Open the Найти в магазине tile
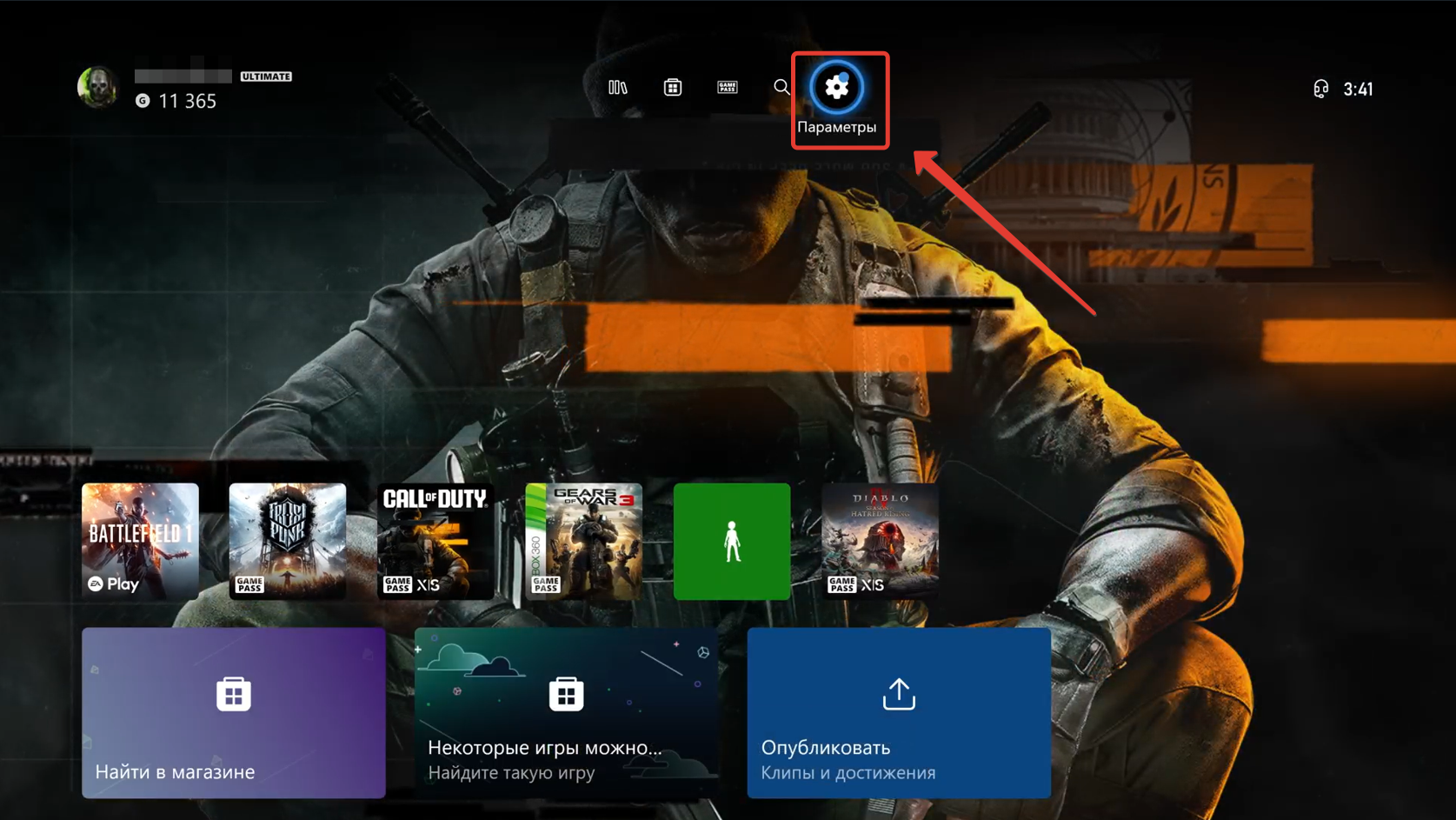The height and width of the screenshot is (820, 1456). pos(234,712)
